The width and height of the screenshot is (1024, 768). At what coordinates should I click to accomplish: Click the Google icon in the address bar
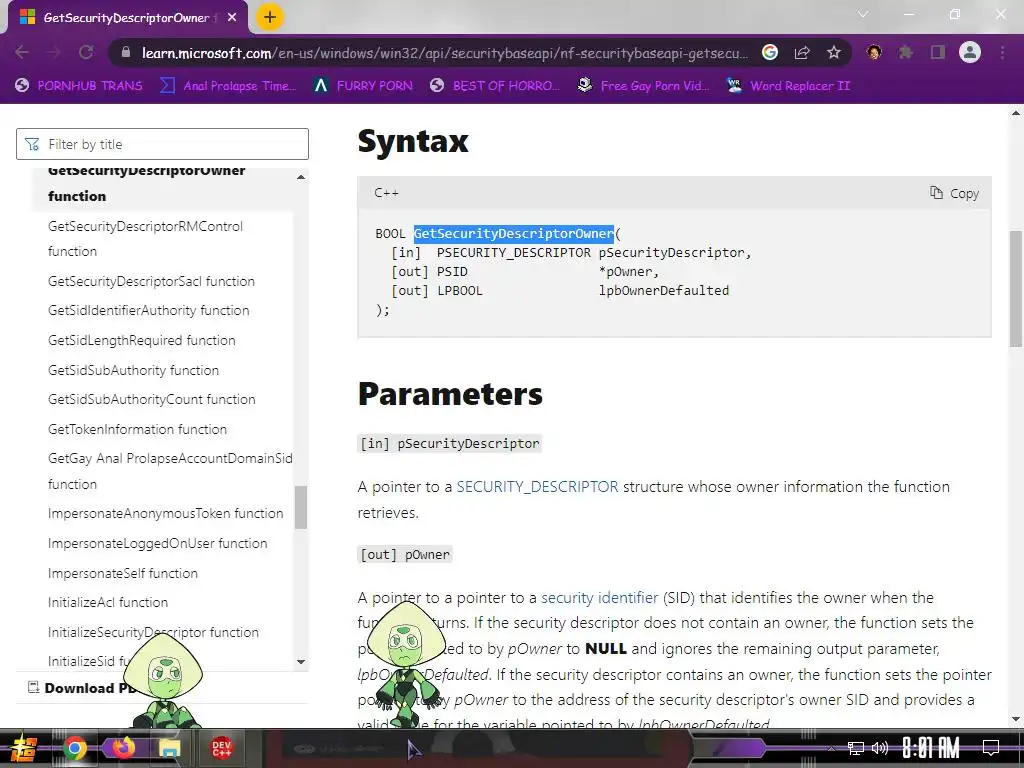[770, 52]
